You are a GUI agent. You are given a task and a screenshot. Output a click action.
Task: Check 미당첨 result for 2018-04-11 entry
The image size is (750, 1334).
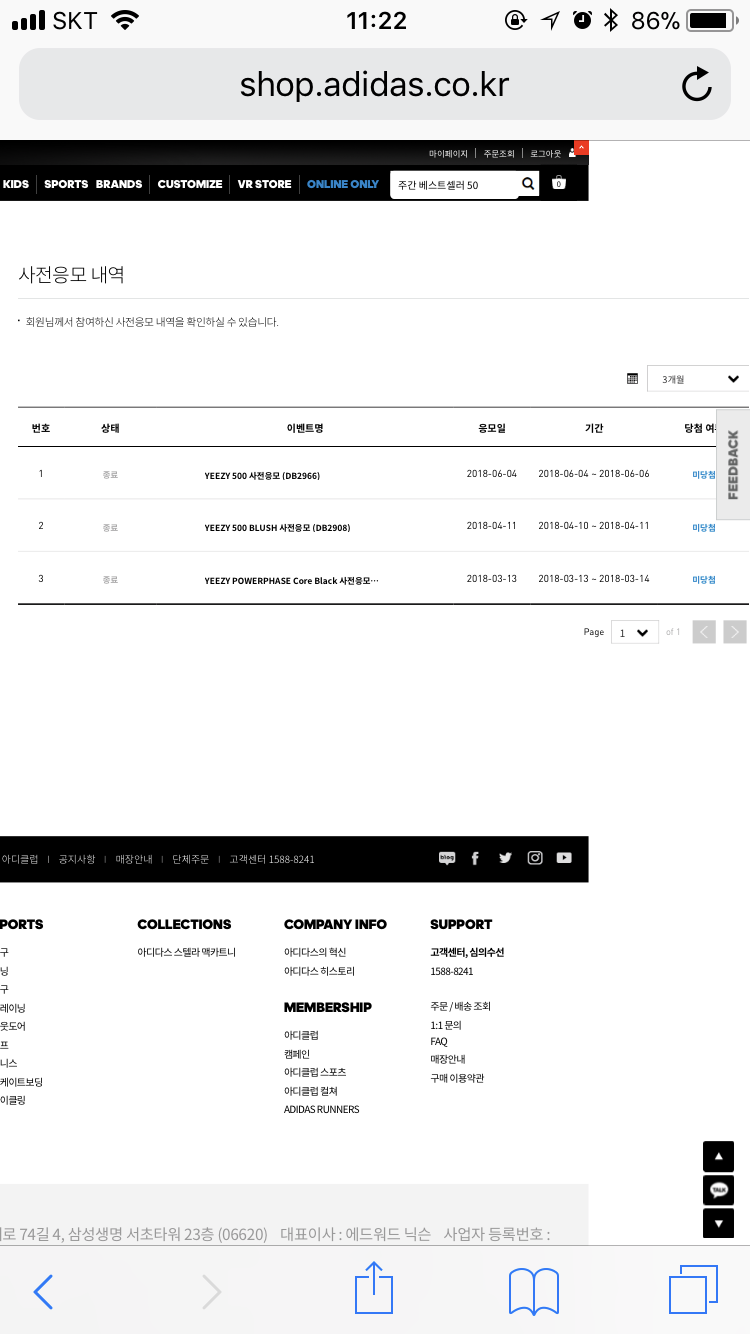point(704,527)
